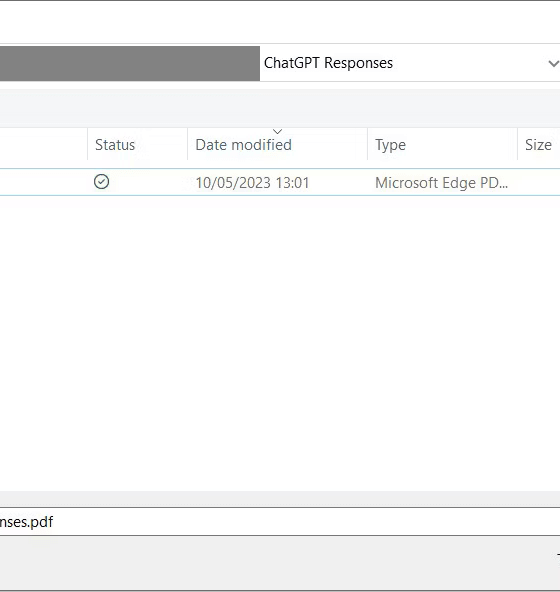
Task: Click the file name field ending nses.pdf
Action: point(280,522)
